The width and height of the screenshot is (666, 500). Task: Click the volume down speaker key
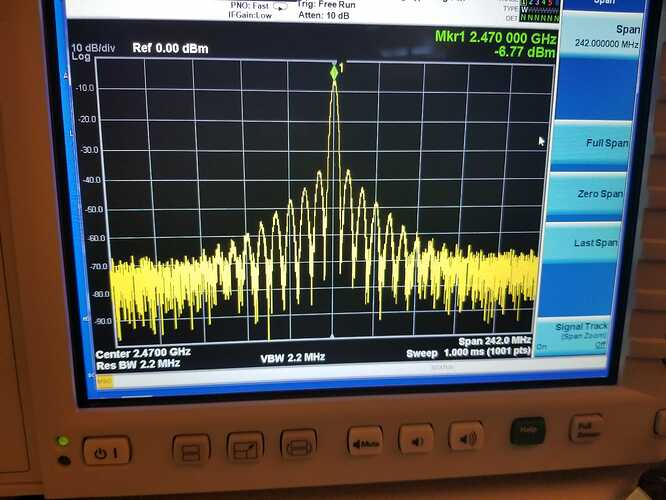[x=416, y=439]
